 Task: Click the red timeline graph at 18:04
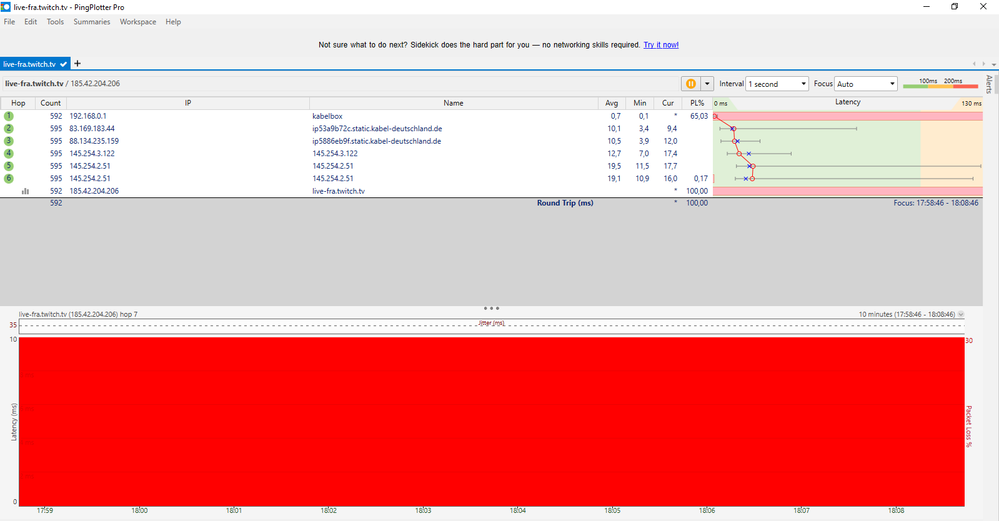click(x=517, y=422)
